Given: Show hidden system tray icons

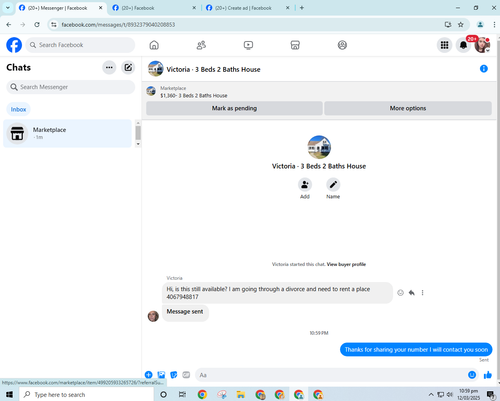Looking at the screenshot, I should click(431, 394).
